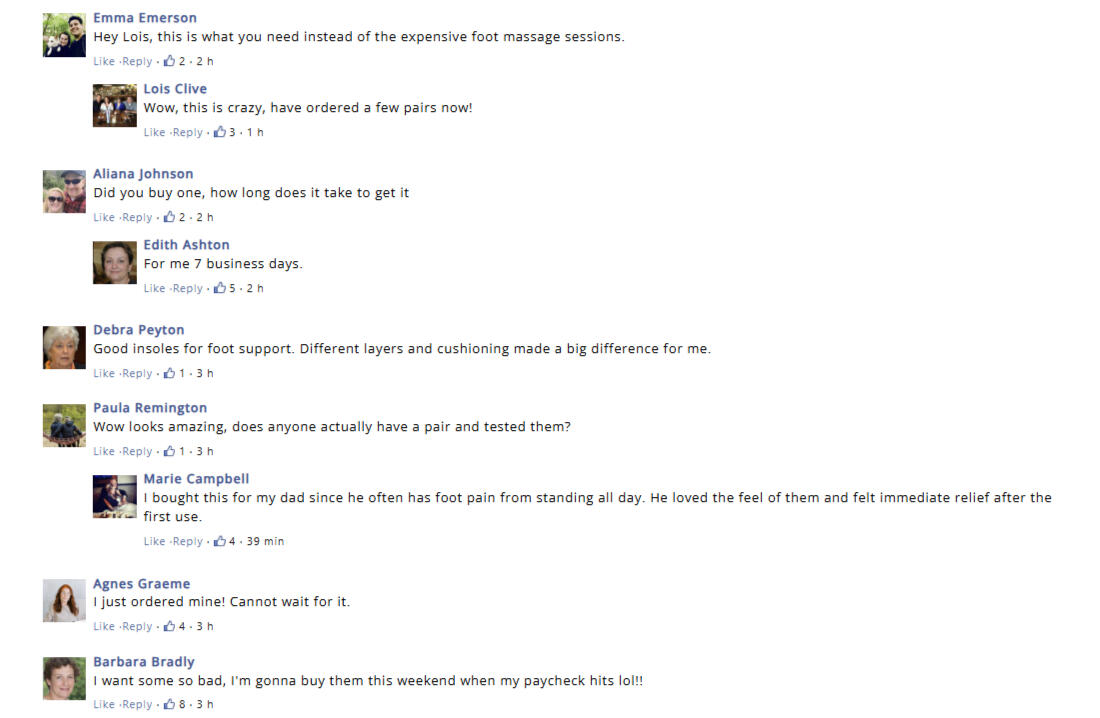Click thumbs-up icon on Agnes Graeme's comment

pyautogui.click(x=169, y=626)
